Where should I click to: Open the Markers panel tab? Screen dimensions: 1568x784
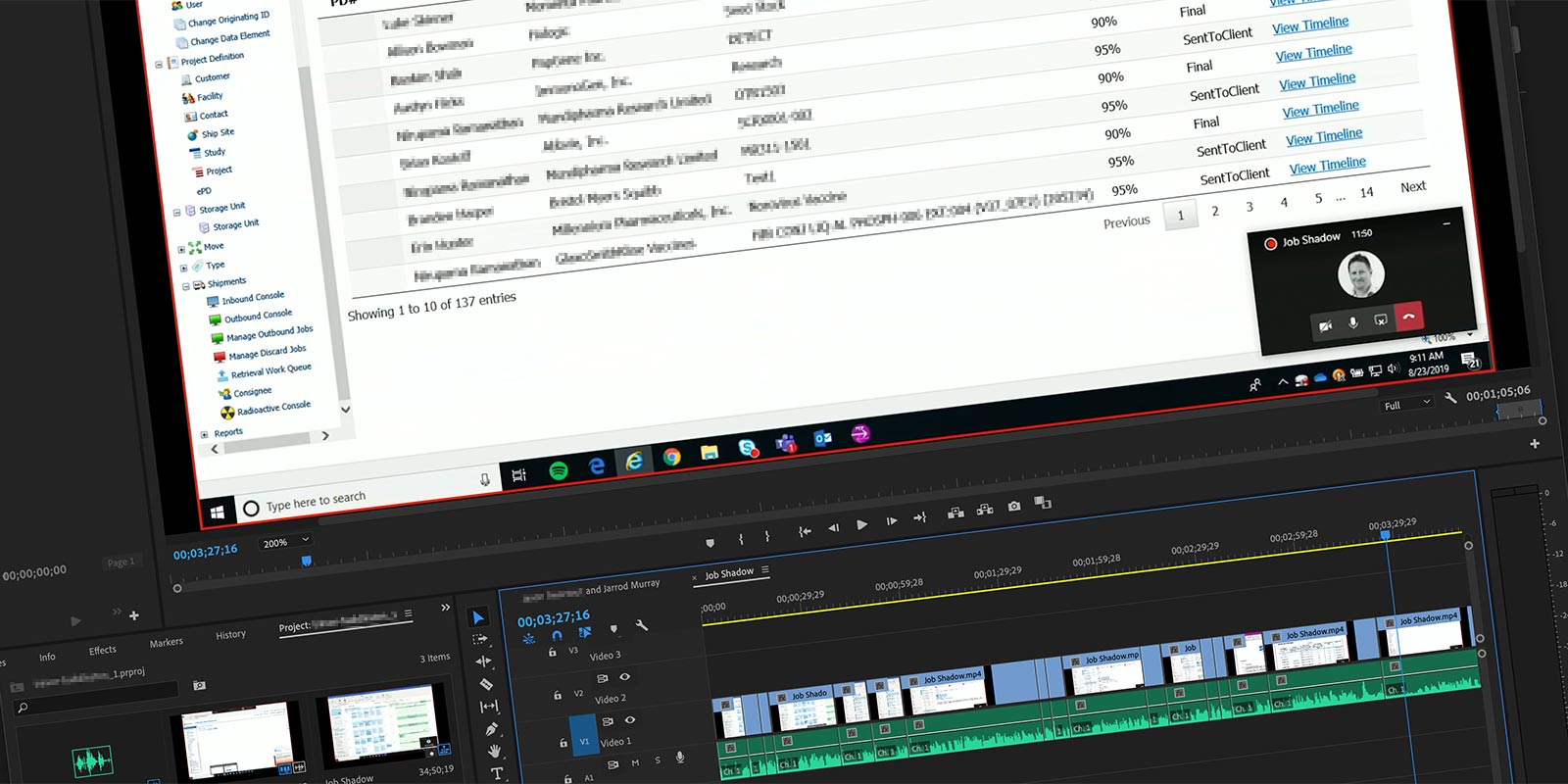pyautogui.click(x=166, y=643)
